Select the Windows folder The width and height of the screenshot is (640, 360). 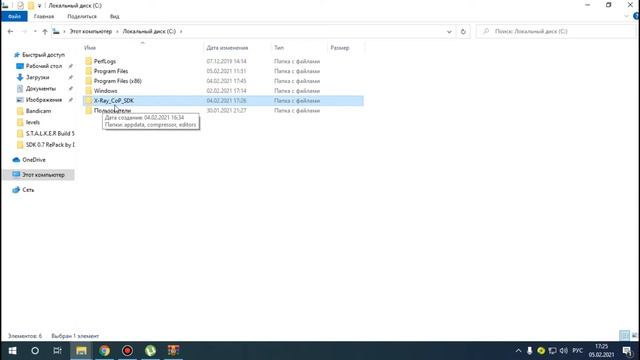(x=105, y=91)
